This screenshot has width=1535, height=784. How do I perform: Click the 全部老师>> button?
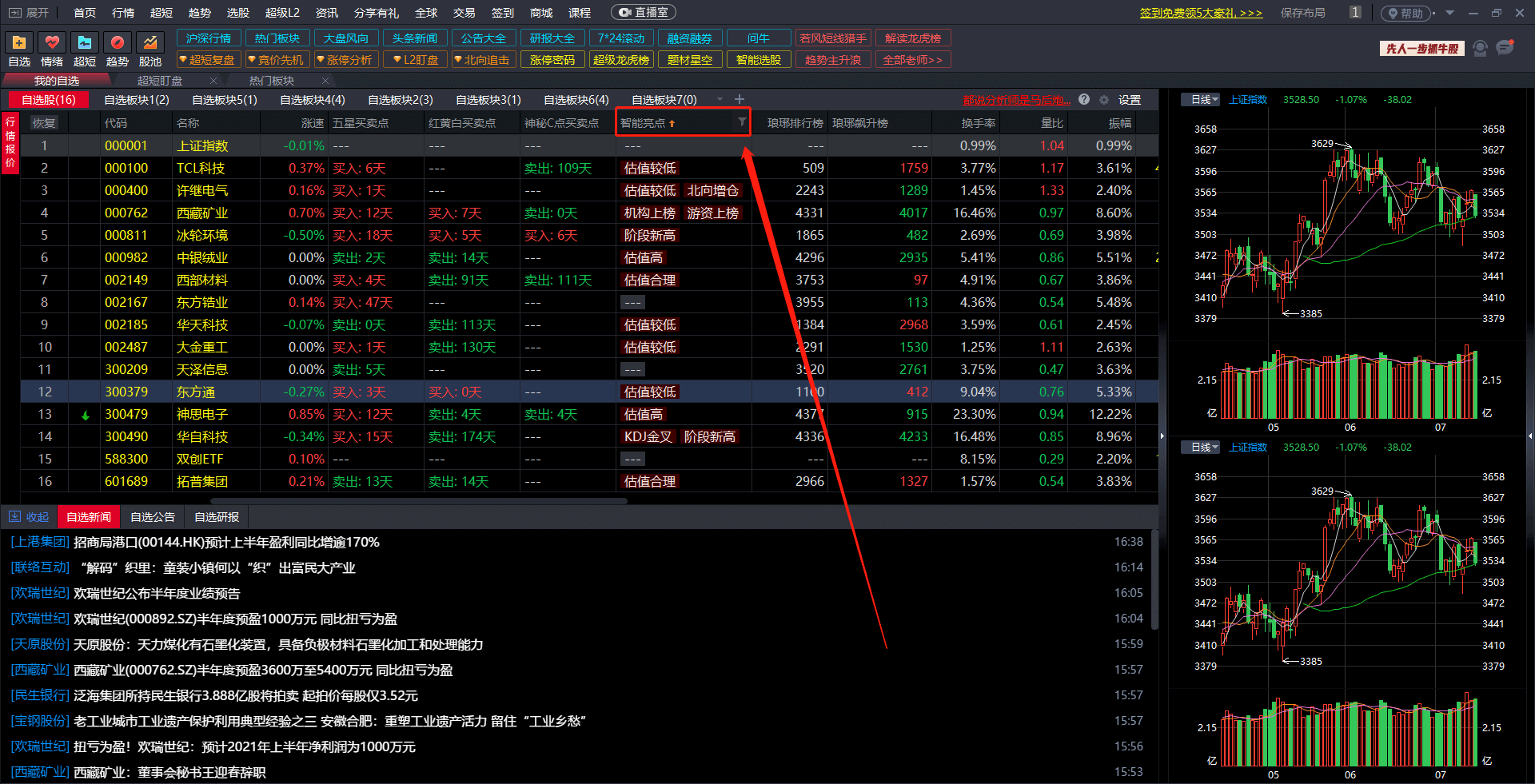[912, 60]
